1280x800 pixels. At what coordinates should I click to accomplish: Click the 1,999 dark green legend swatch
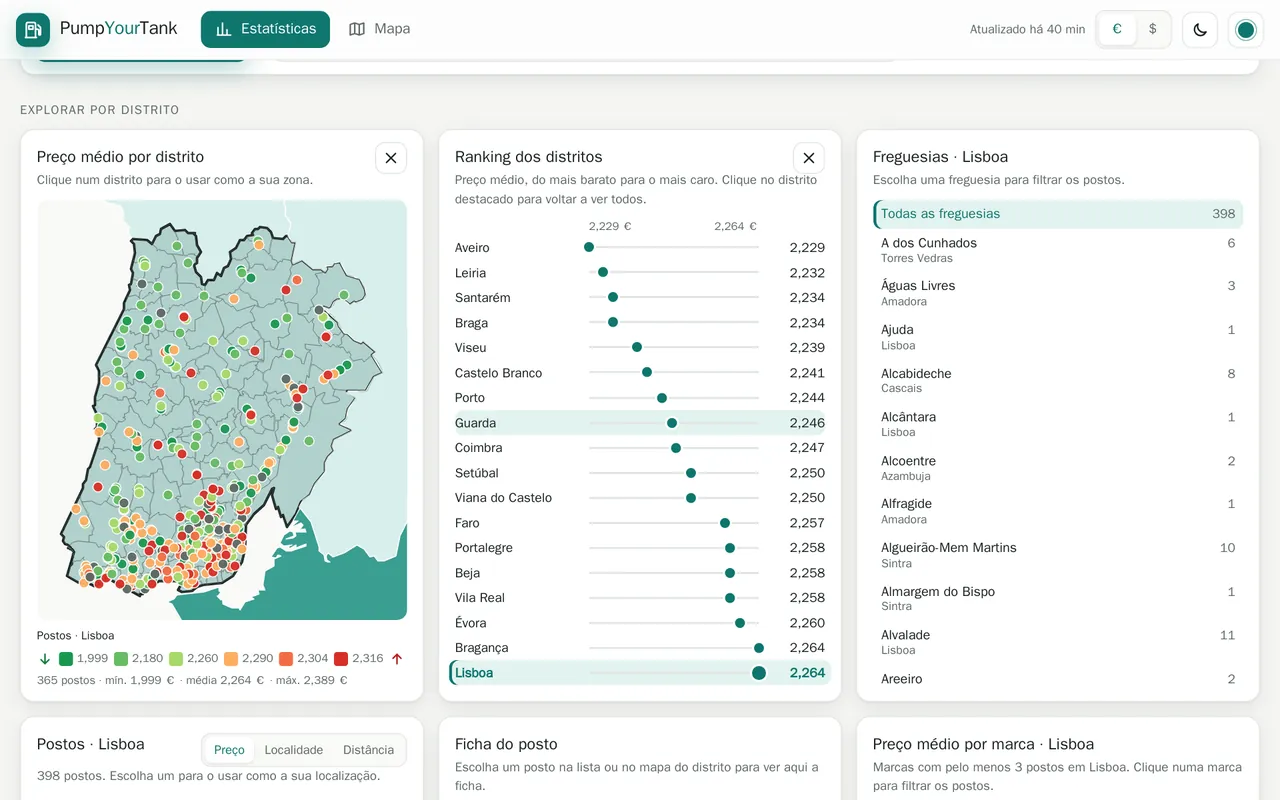(x=66, y=659)
